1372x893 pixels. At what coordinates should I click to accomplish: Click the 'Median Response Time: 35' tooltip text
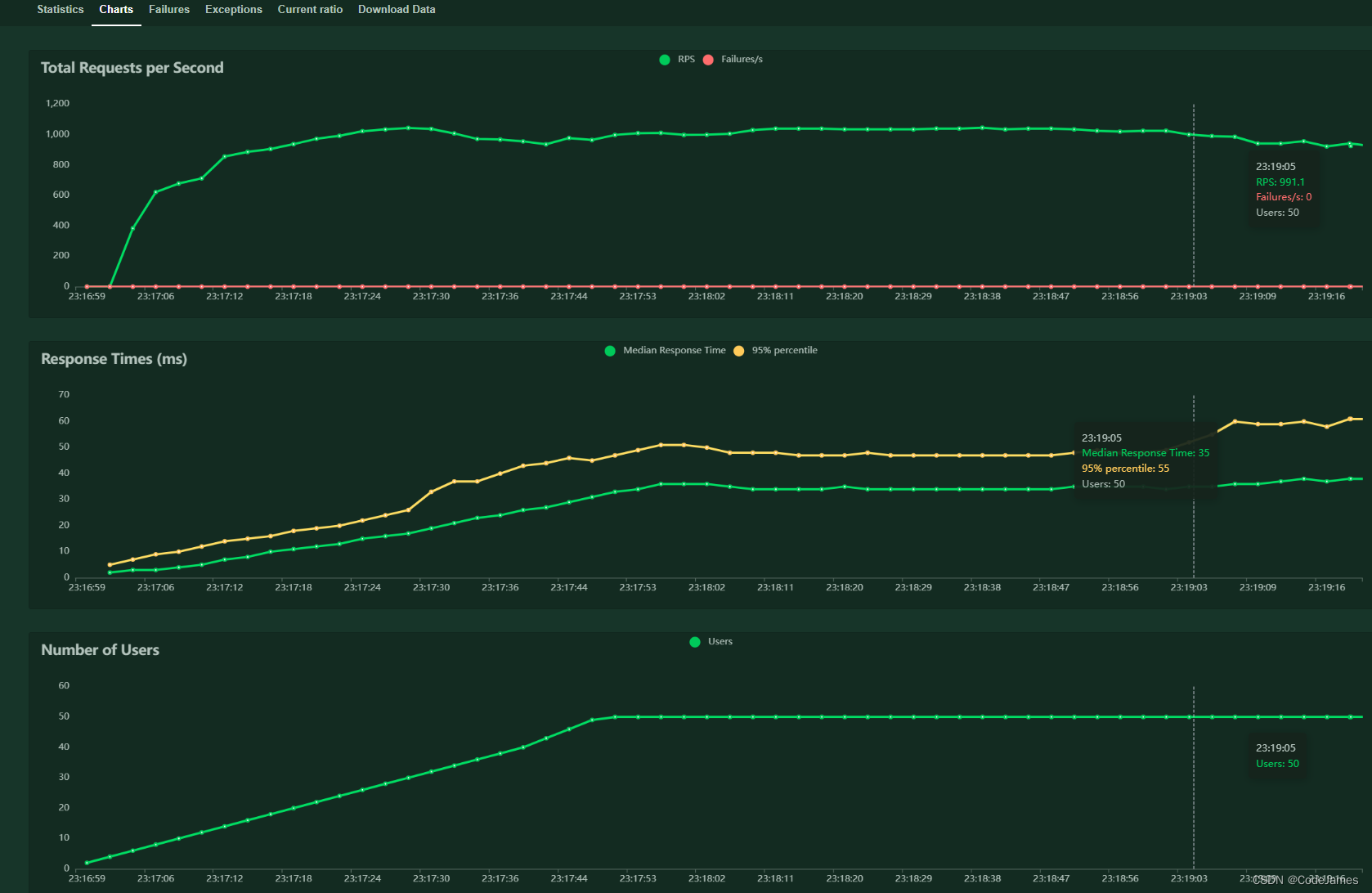click(x=1146, y=453)
